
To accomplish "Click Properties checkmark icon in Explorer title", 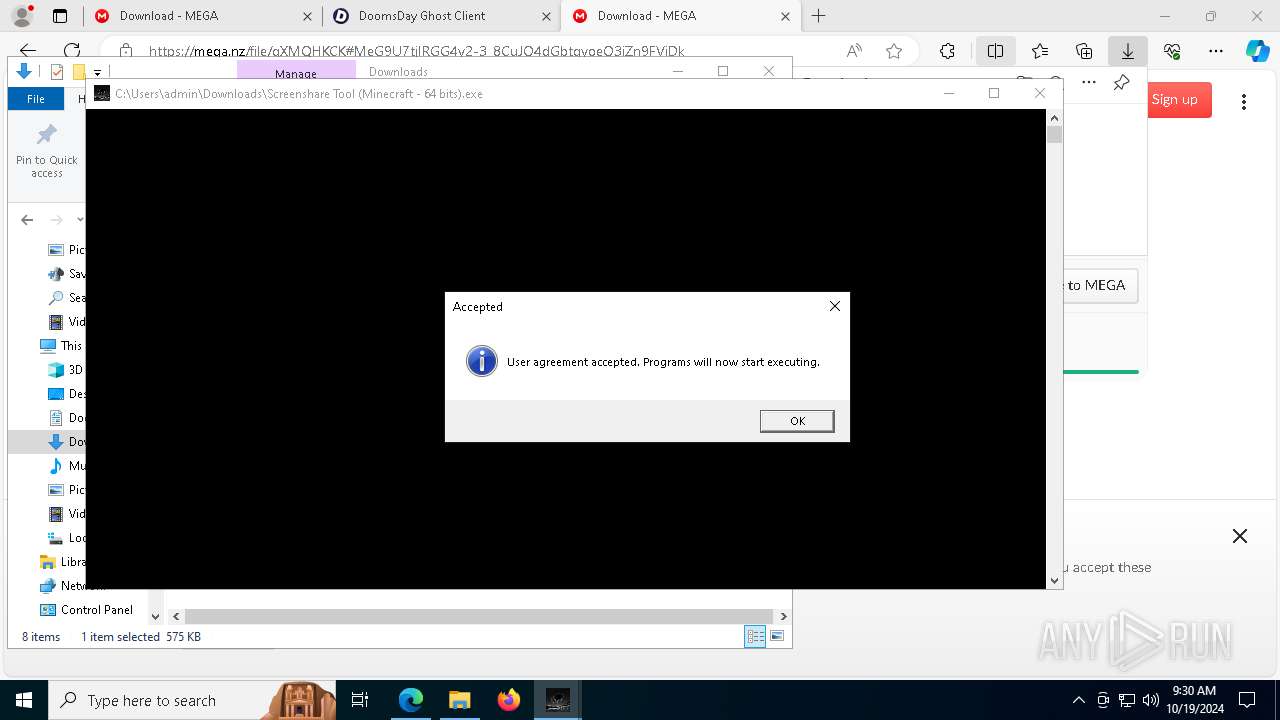I will tap(56, 72).
